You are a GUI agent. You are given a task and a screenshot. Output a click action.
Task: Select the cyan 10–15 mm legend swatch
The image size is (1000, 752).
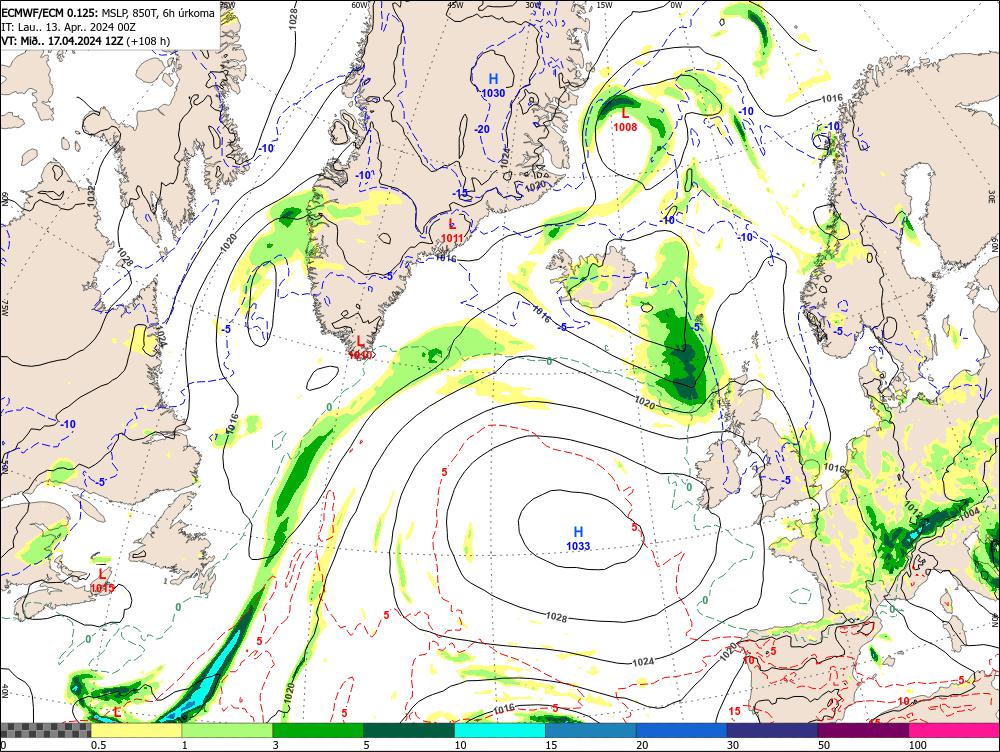[x=499, y=730]
